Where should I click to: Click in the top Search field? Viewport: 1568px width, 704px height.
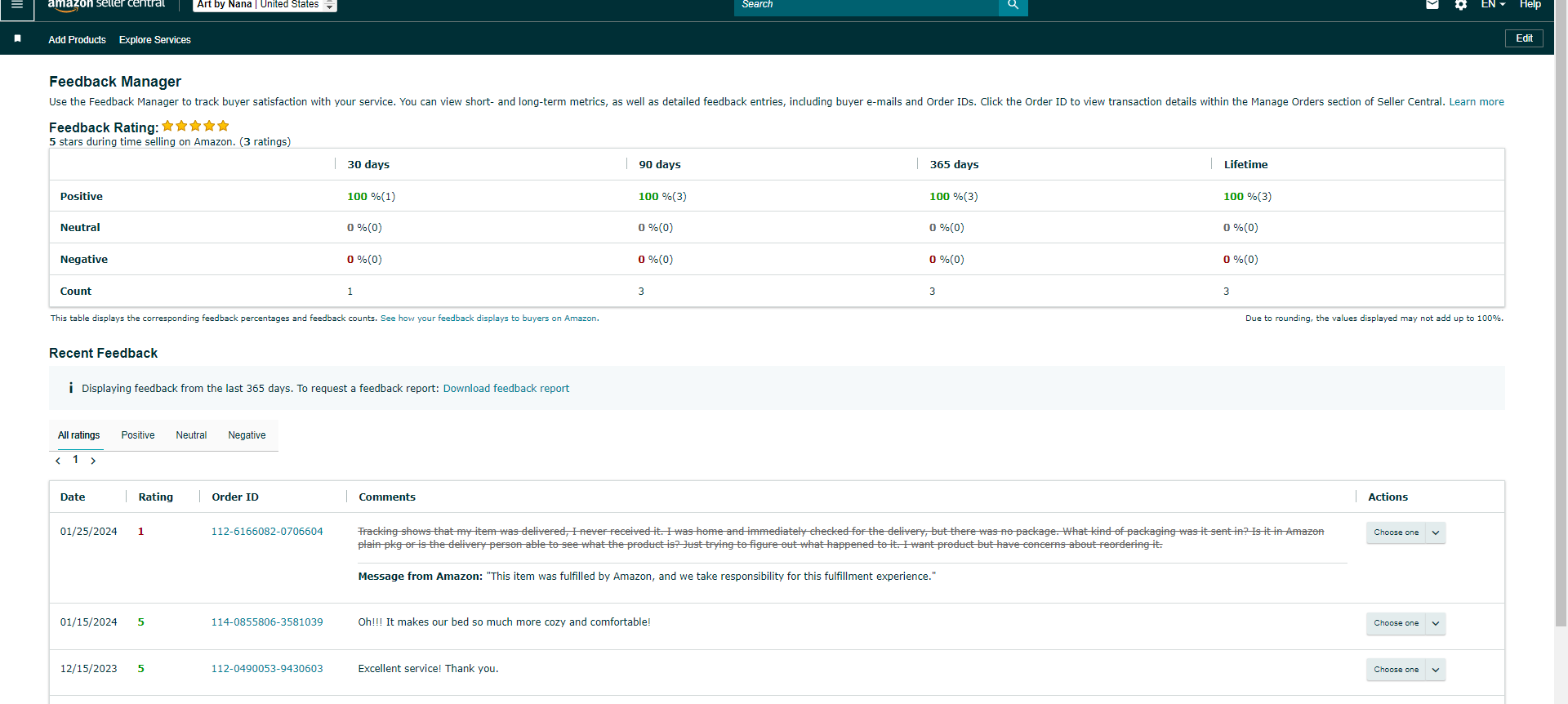tap(866, 6)
